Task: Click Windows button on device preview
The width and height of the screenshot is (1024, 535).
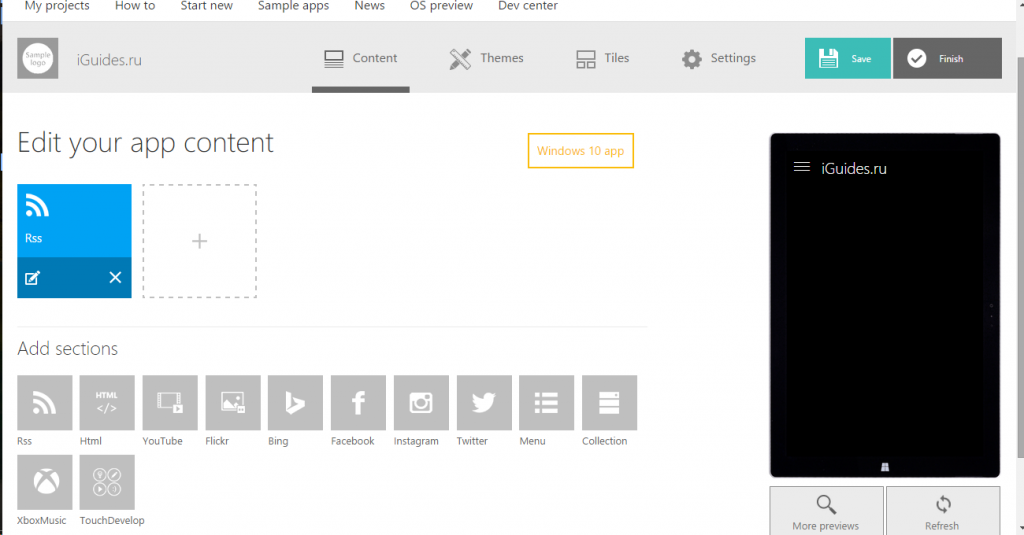Action: (885, 467)
